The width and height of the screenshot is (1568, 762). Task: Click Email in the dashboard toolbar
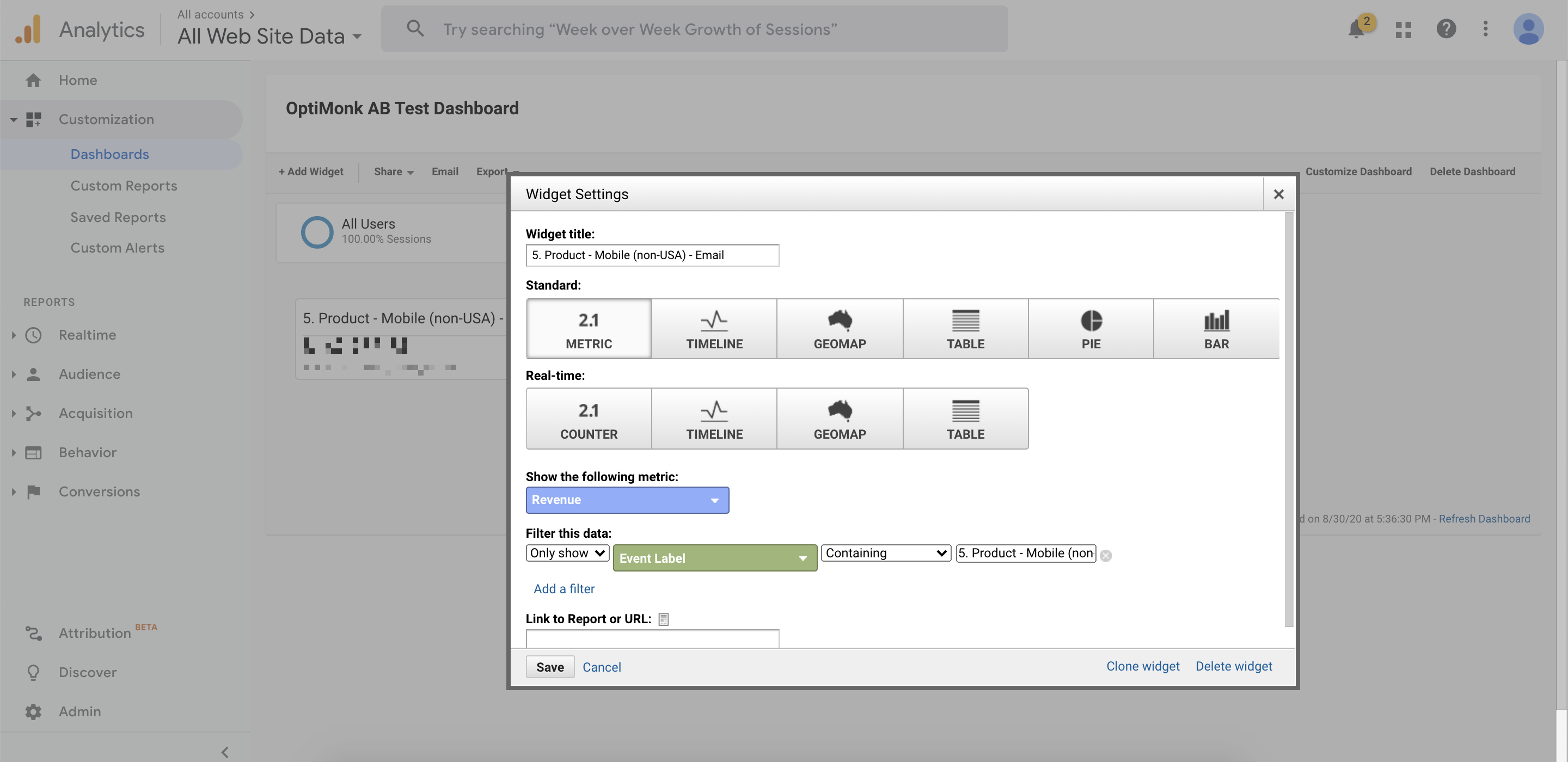445,171
